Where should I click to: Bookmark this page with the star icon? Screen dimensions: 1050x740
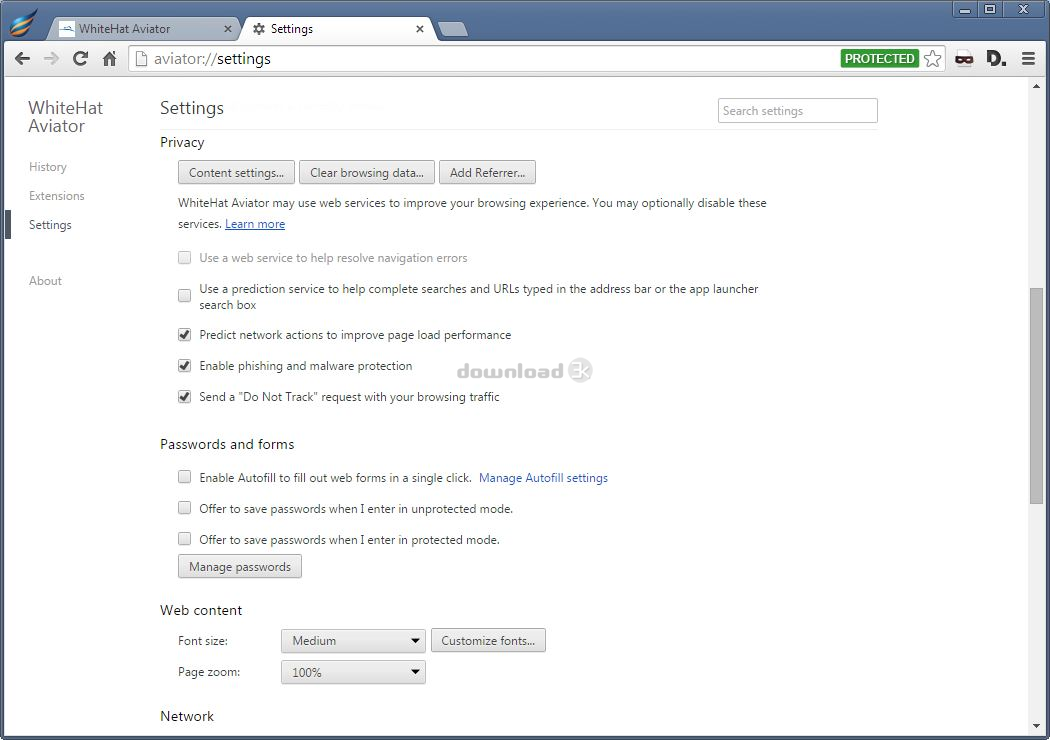(x=932, y=59)
